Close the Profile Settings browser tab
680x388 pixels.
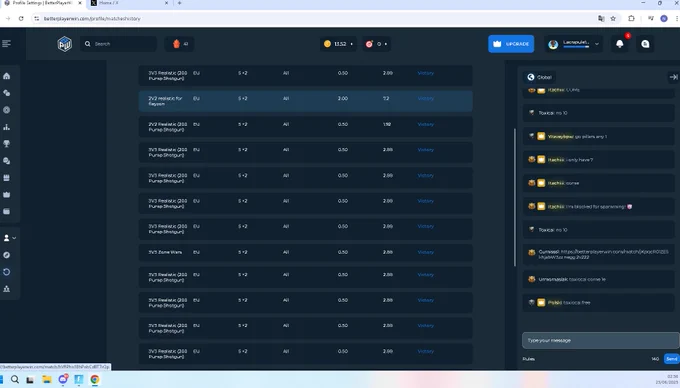tap(80, 3)
